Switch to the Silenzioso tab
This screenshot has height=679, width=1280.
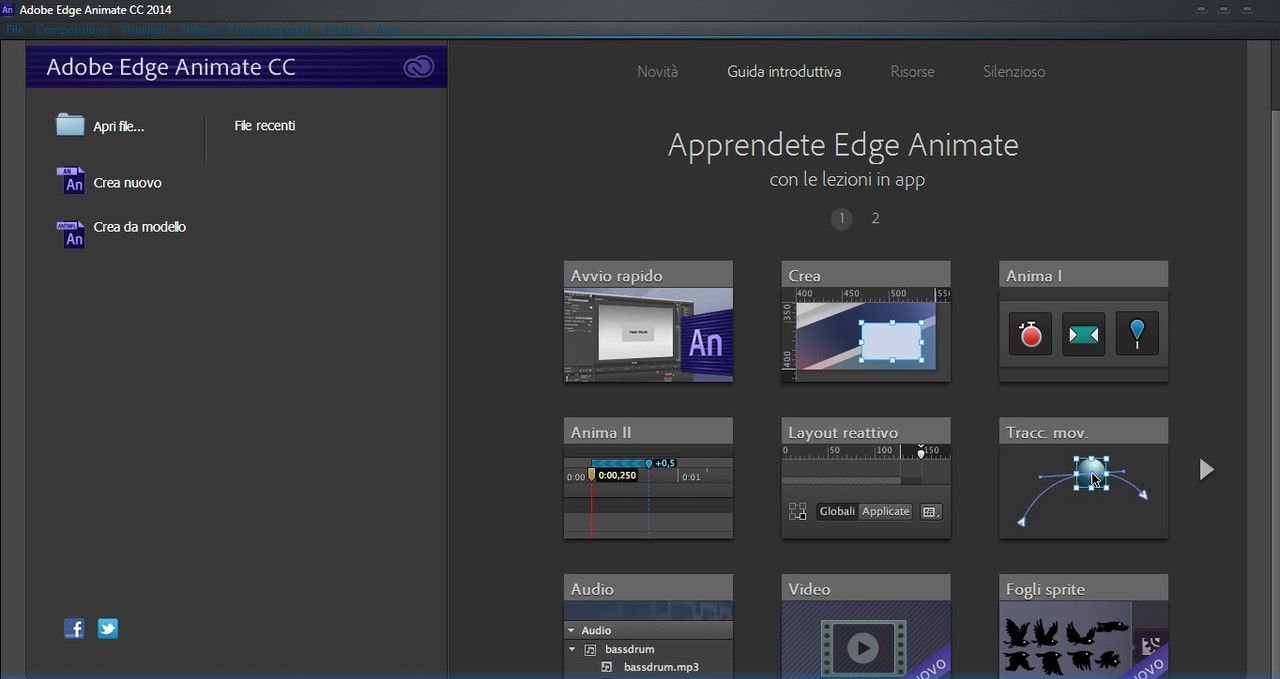(1014, 72)
